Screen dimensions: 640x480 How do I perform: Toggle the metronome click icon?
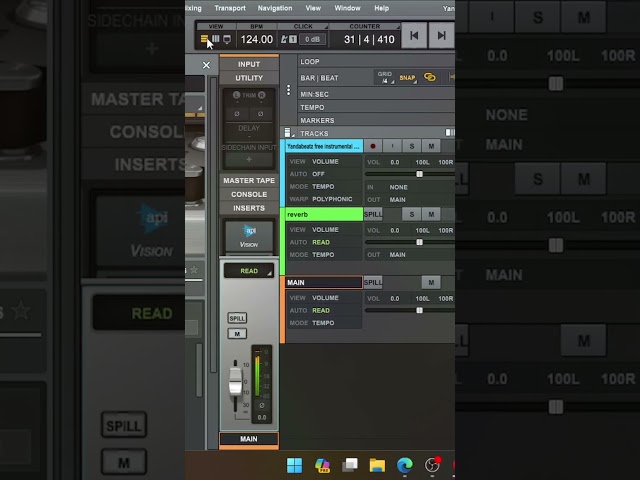[x=284, y=39]
